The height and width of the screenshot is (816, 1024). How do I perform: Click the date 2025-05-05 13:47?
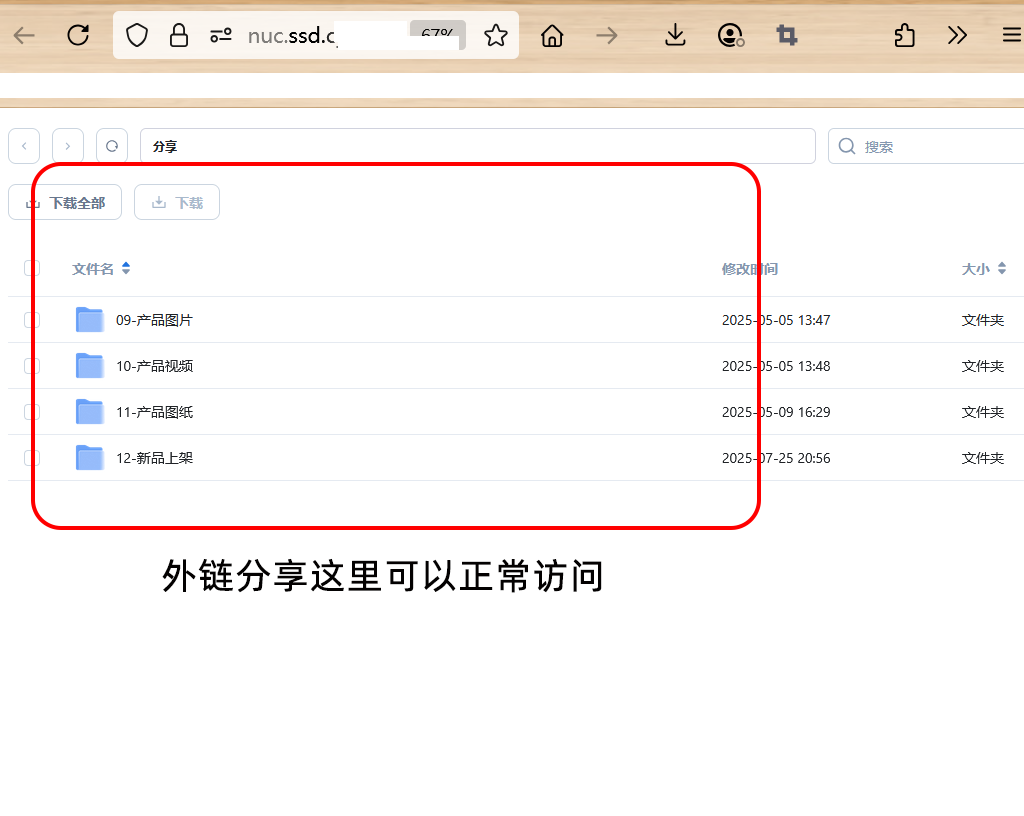click(776, 320)
